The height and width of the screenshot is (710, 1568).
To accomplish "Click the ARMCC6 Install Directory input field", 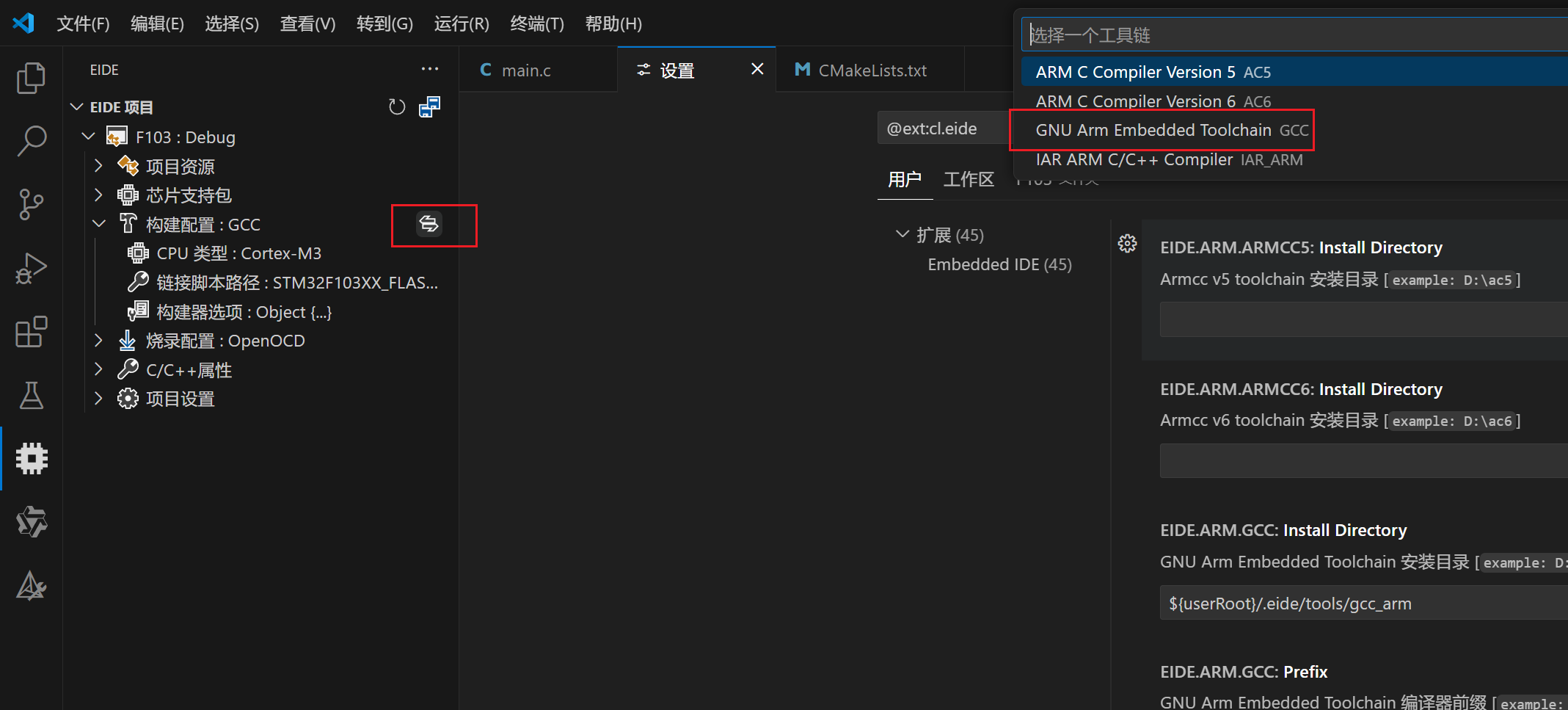I will [x=1363, y=461].
